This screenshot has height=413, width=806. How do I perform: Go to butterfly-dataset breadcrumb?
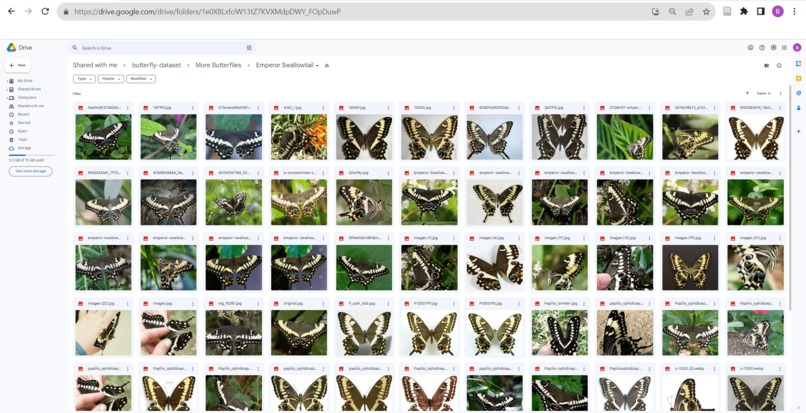tap(156, 65)
